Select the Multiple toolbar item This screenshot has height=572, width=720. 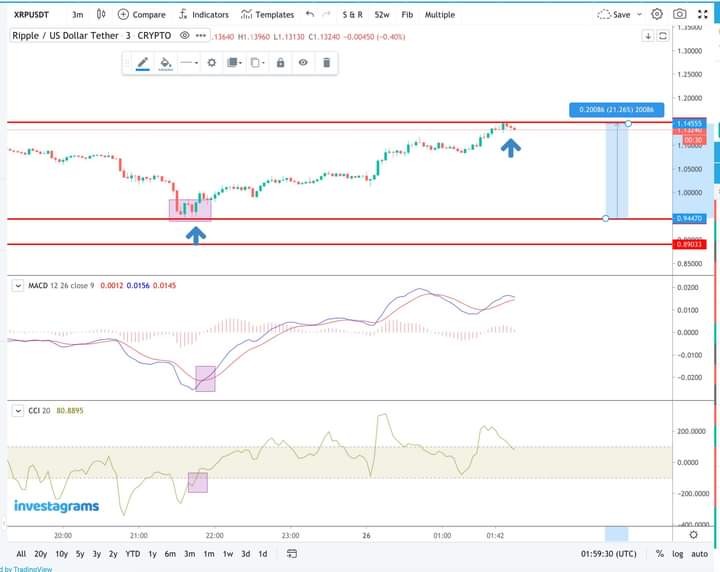(x=439, y=15)
